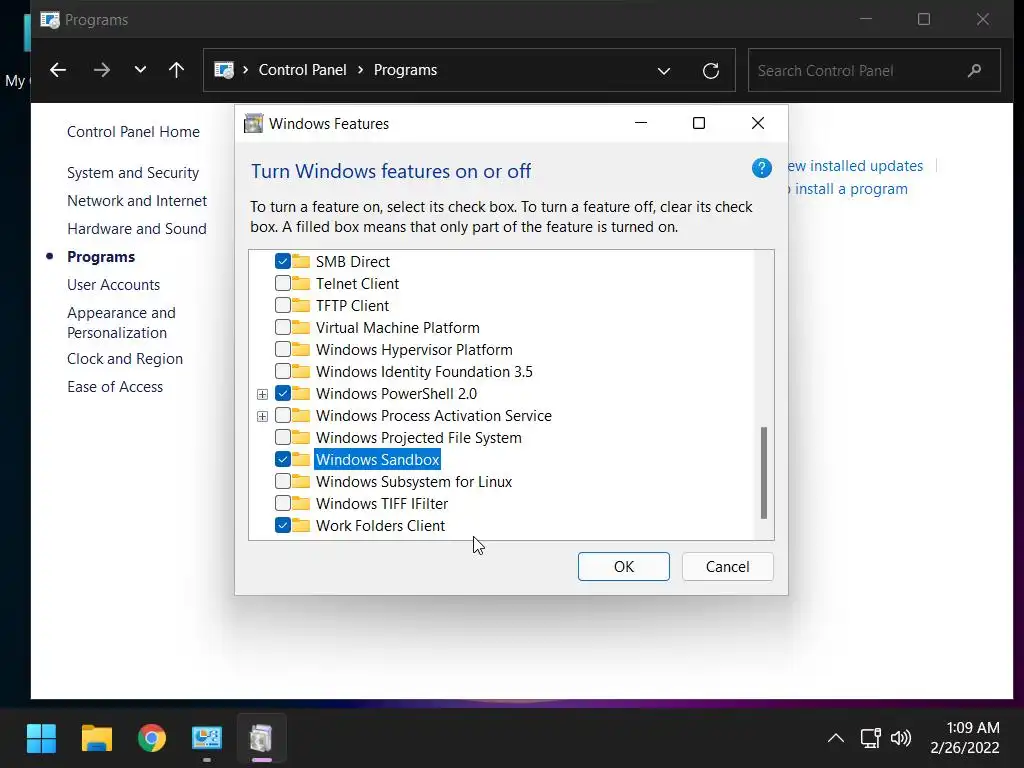Image resolution: width=1024 pixels, height=768 pixels.
Task: Open Appearance and Personalization category
Action: pyautogui.click(x=121, y=323)
